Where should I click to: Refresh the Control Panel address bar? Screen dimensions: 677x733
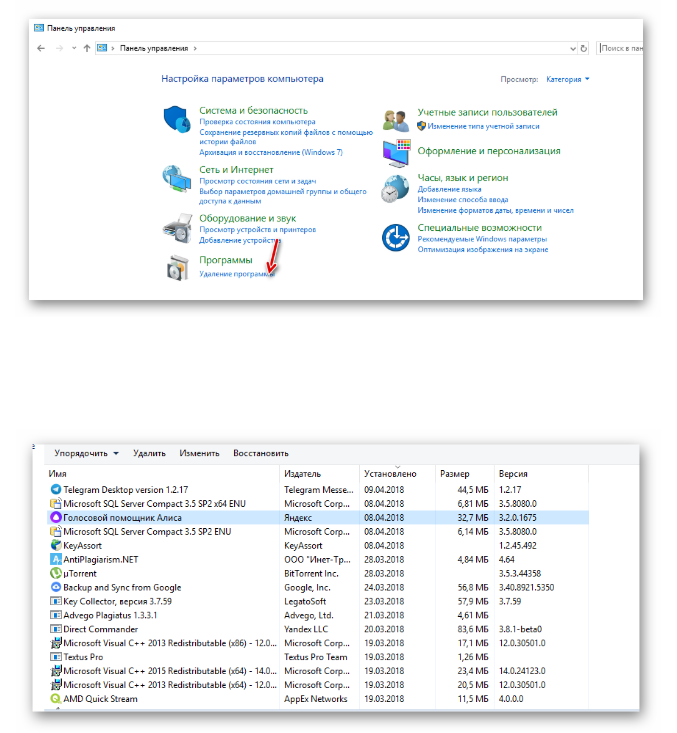pyautogui.click(x=583, y=48)
